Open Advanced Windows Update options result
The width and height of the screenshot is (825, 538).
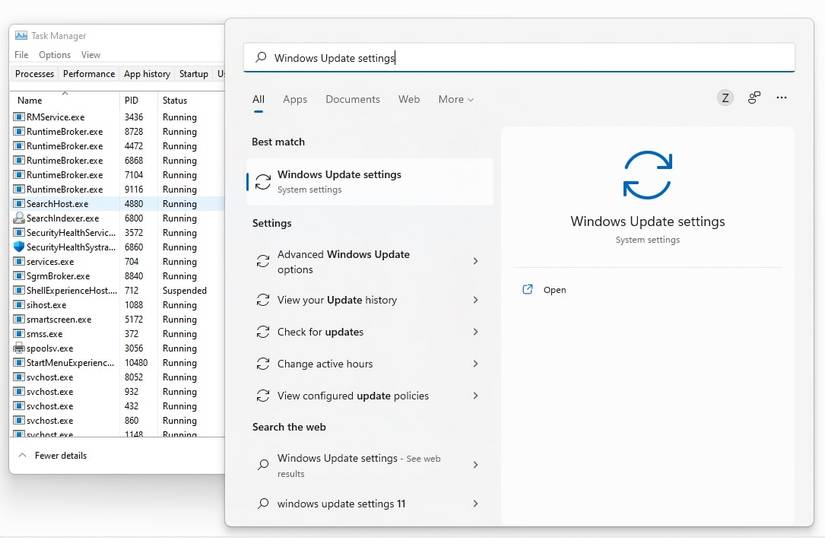pos(370,261)
